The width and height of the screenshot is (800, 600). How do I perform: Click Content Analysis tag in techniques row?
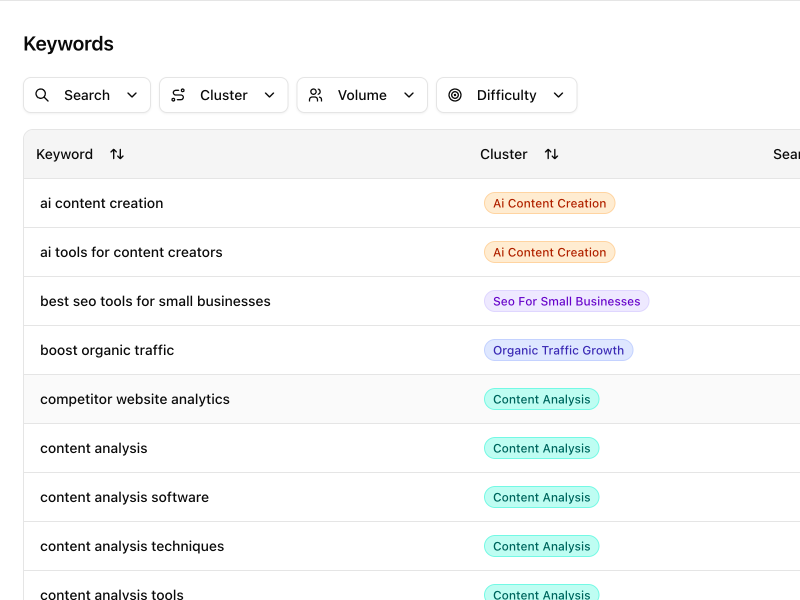tap(541, 546)
